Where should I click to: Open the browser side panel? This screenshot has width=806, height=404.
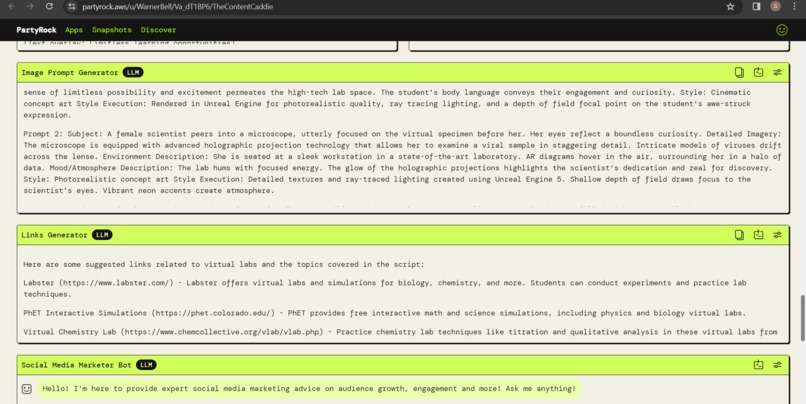coord(756,7)
